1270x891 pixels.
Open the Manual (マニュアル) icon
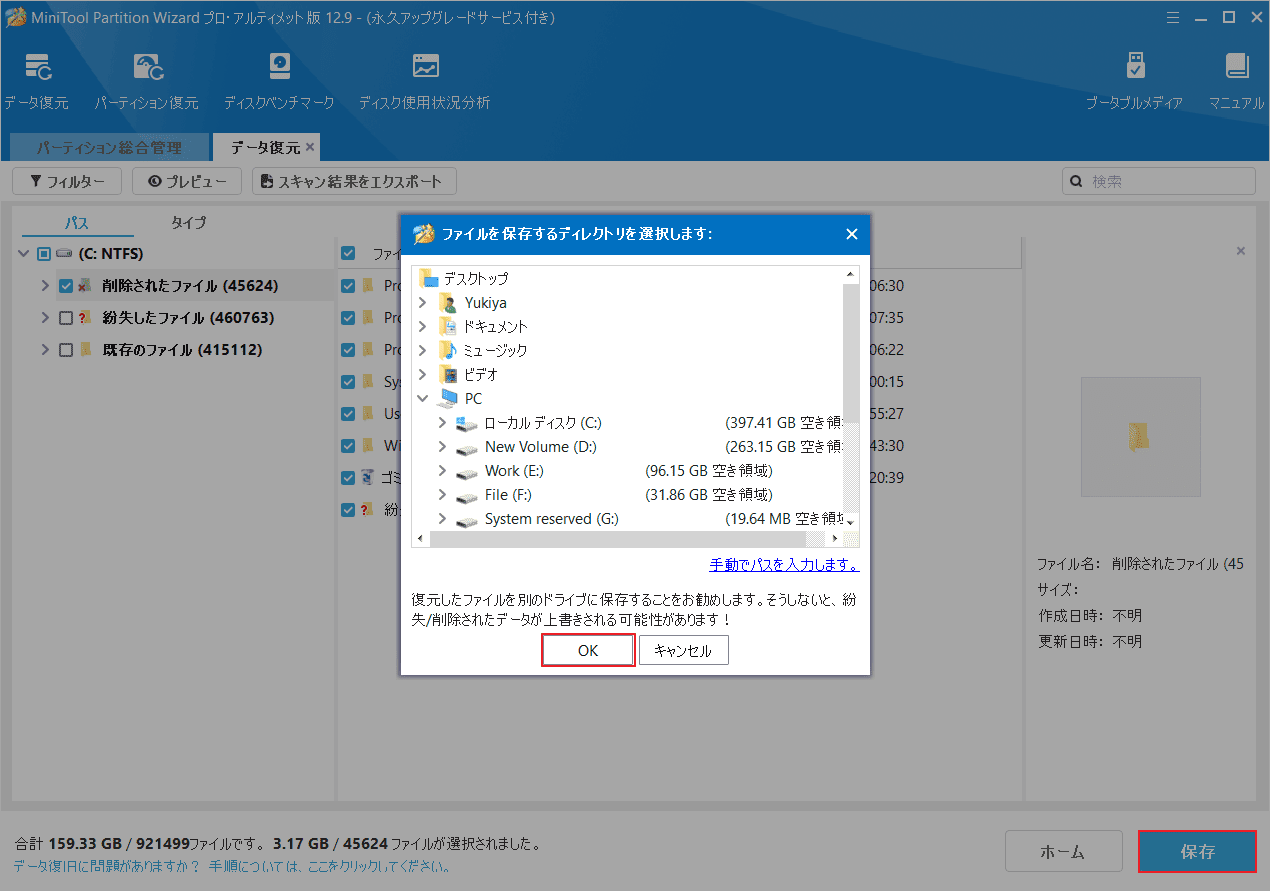click(1237, 67)
